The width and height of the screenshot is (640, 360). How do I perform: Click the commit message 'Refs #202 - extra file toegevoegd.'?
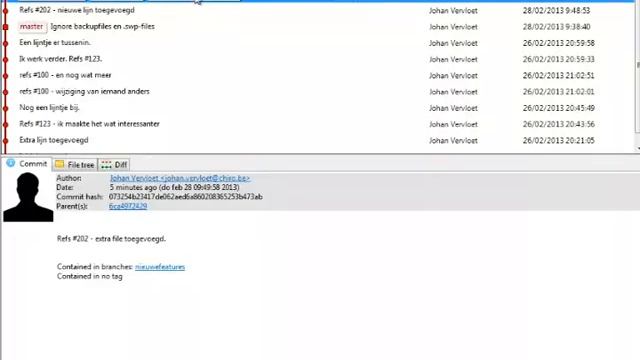tap(111, 239)
